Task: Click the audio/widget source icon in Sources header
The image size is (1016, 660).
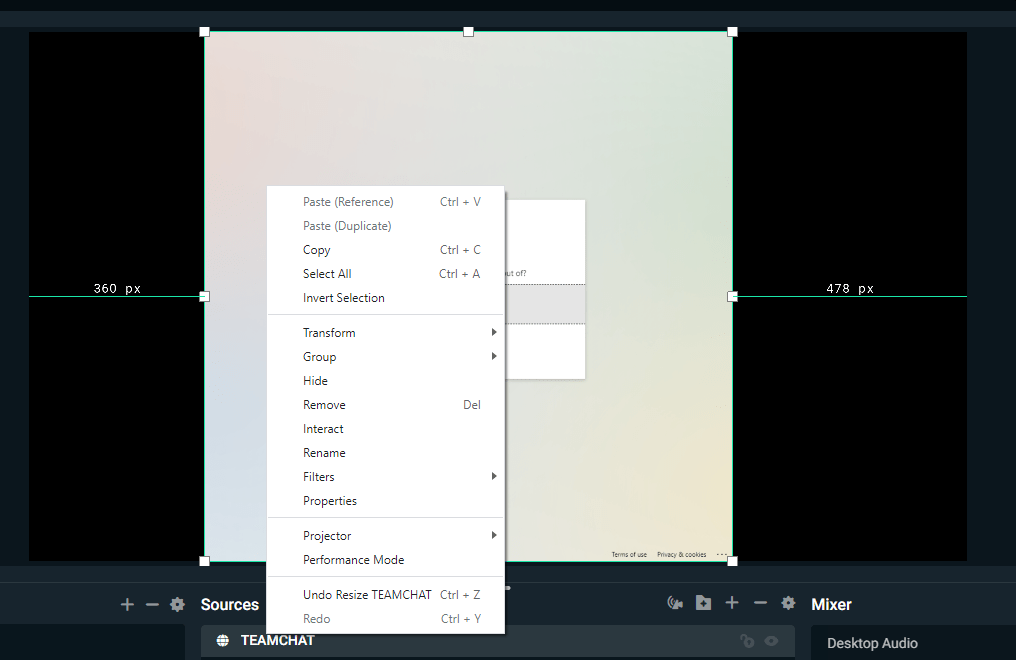Action: pyautogui.click(x=676, y=603)
